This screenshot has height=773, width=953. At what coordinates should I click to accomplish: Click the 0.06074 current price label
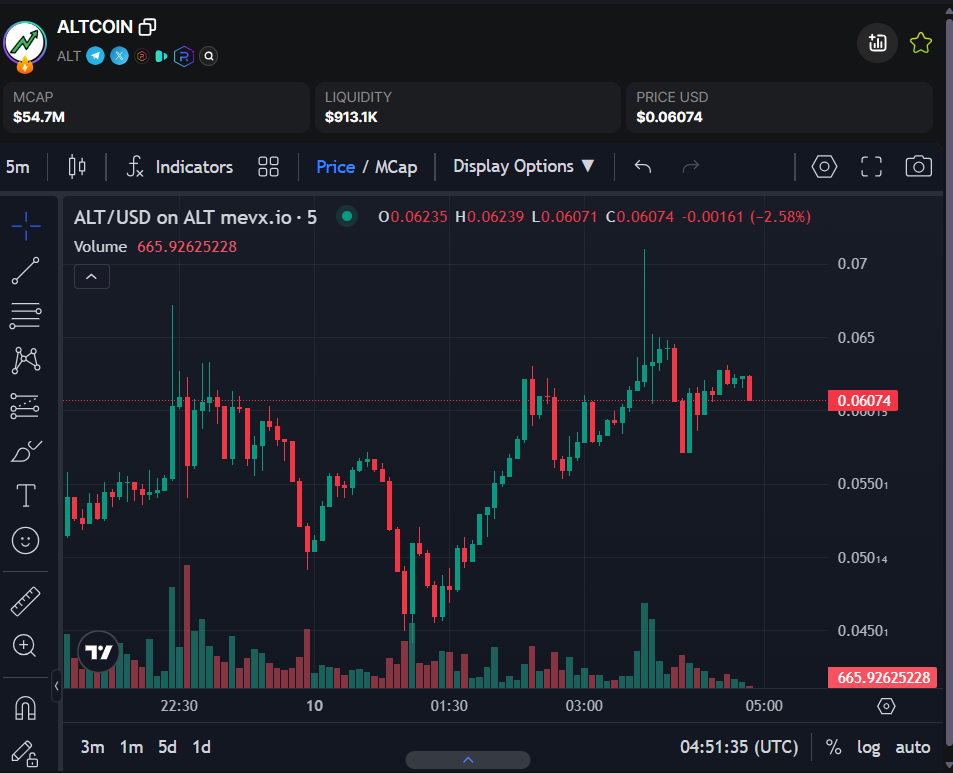pyautogui.click(x=863, y=400)
